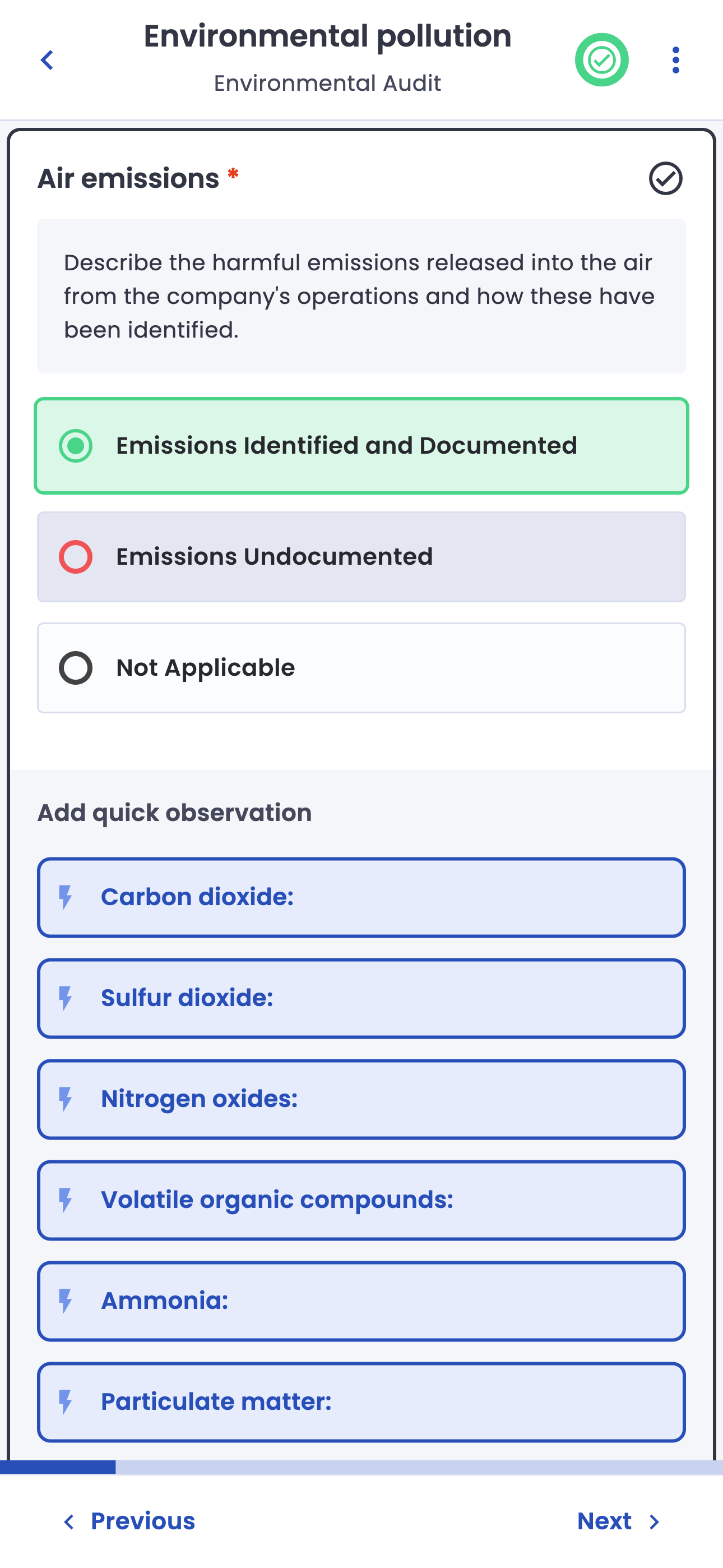Go to Previous question
The image size is (723, 1568).
point(142,1521)
